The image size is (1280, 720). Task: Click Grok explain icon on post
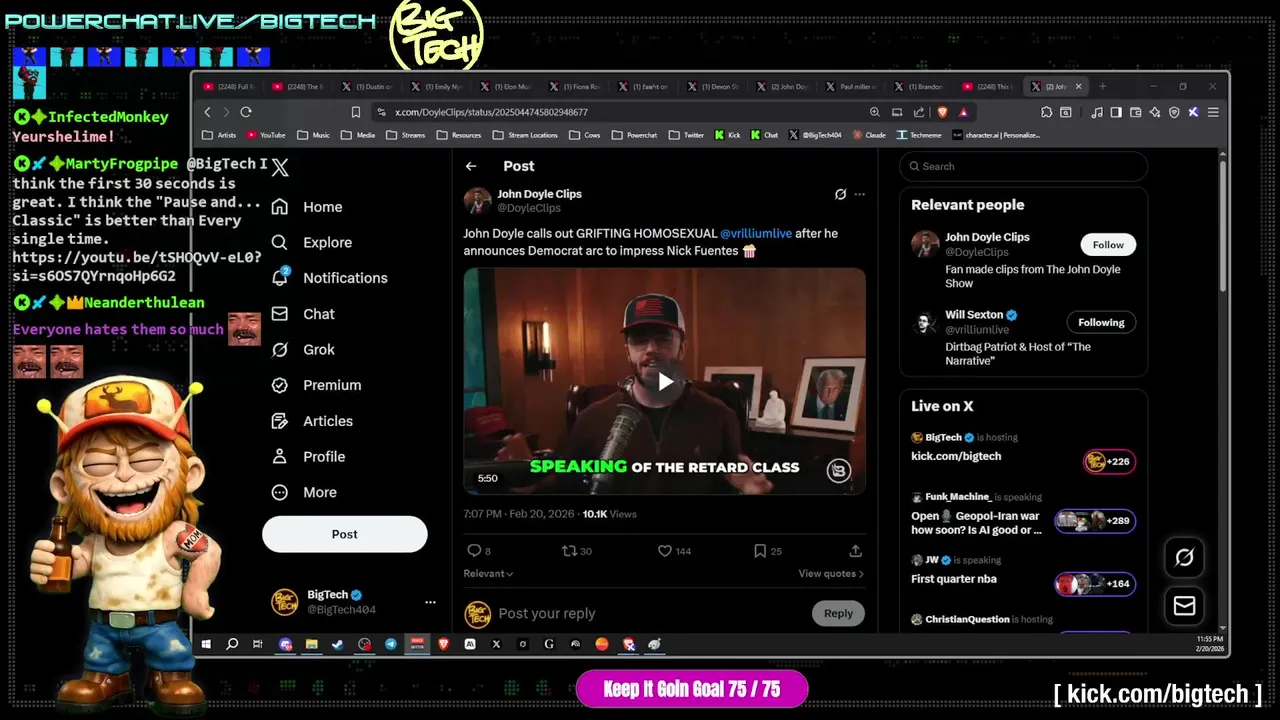[x=840, y=194]
